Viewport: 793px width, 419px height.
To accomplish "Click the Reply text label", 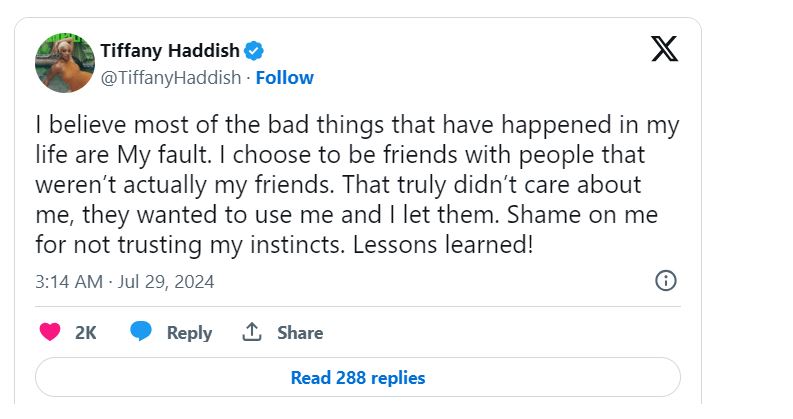I will (x=189, y=333).
